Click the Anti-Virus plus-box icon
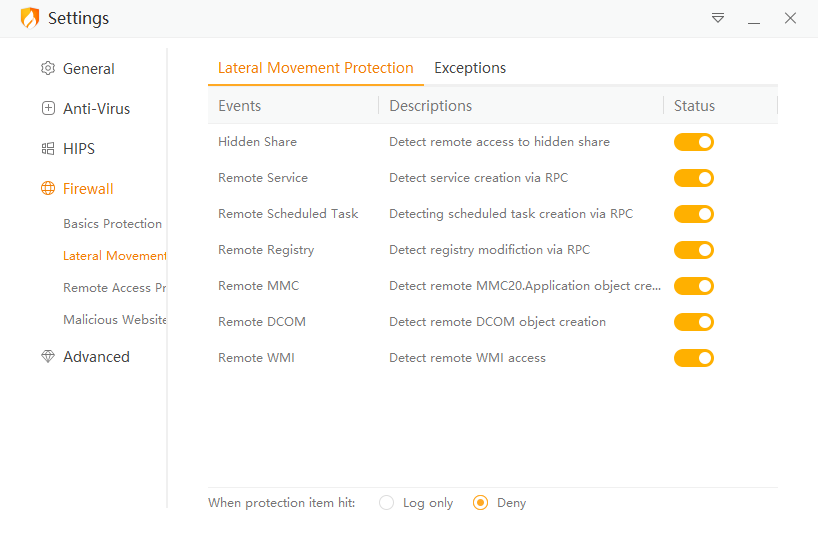Viewport: 818px width, 536px height. coord(48,109)
